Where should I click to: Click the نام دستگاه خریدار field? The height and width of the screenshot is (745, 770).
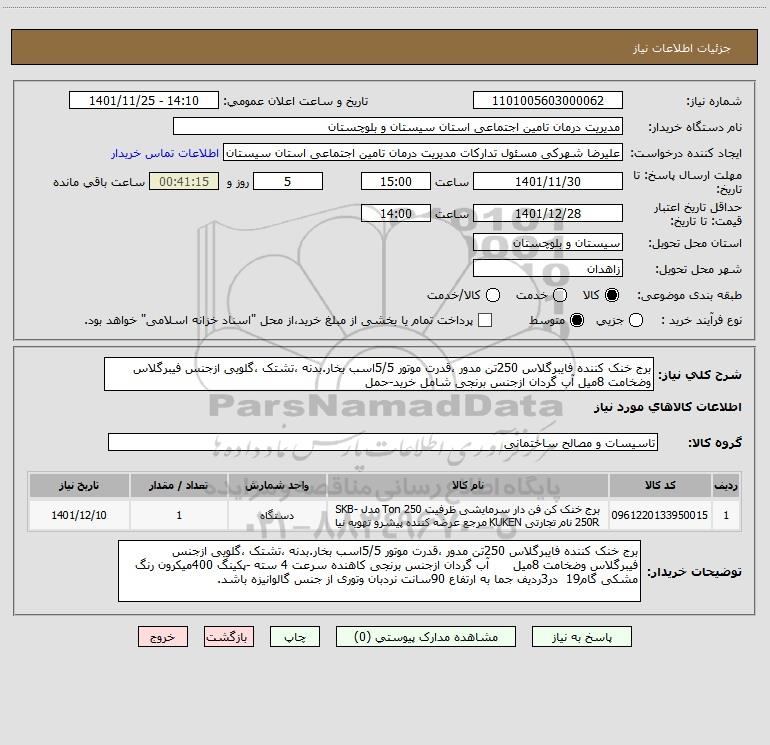pyautogui.click(x=398, y=127)
